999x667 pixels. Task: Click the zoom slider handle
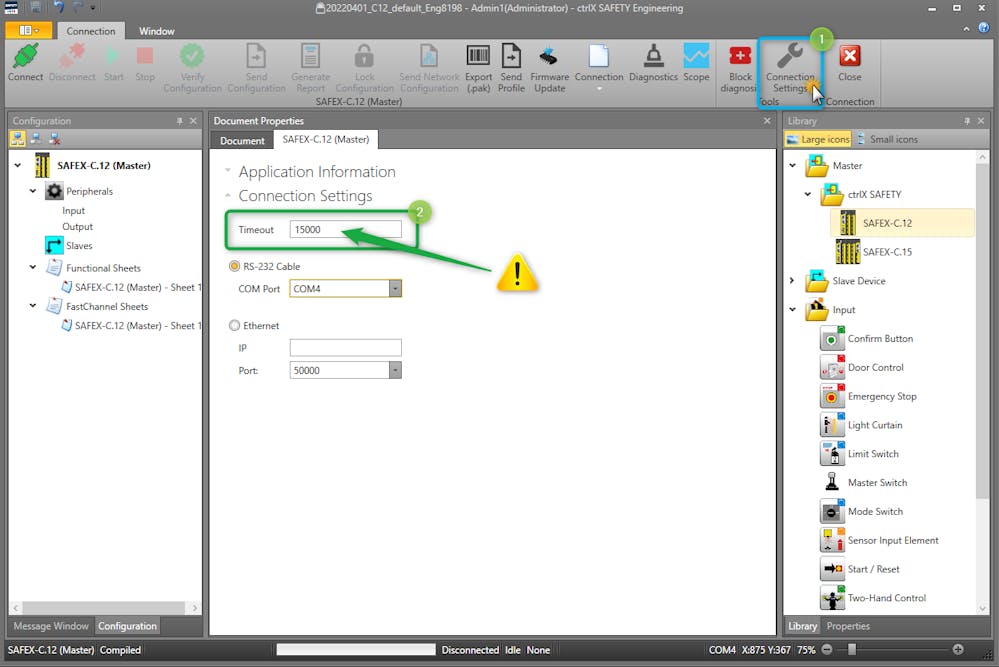[x=852, y=649]
